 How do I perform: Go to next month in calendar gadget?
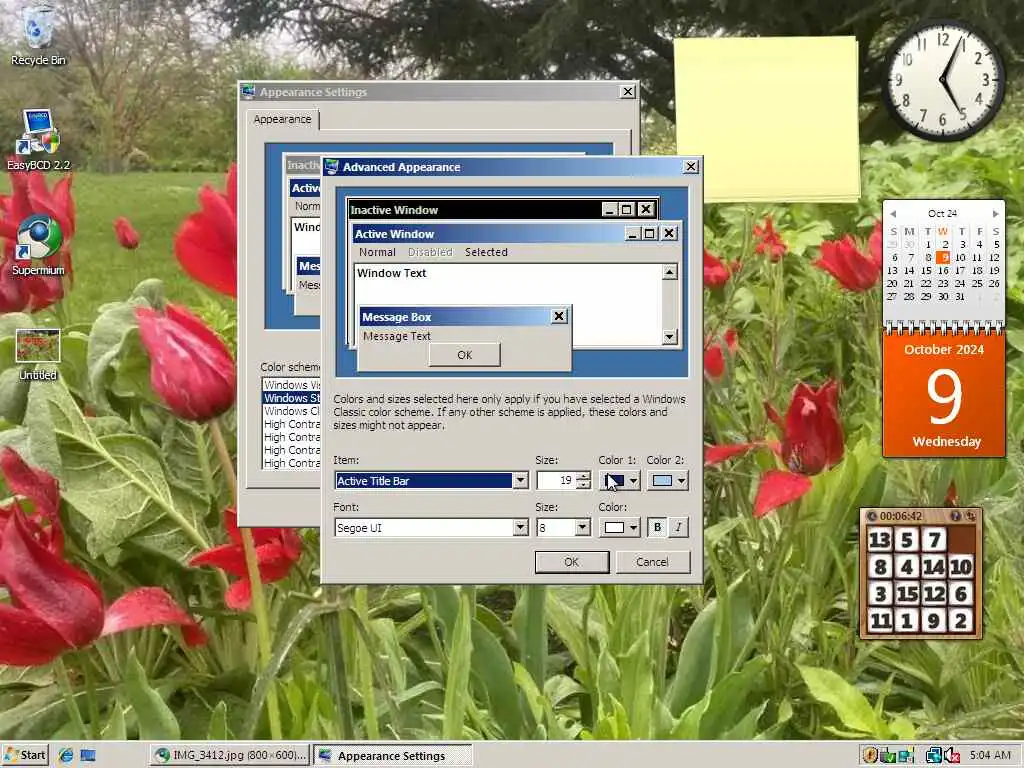995,214
